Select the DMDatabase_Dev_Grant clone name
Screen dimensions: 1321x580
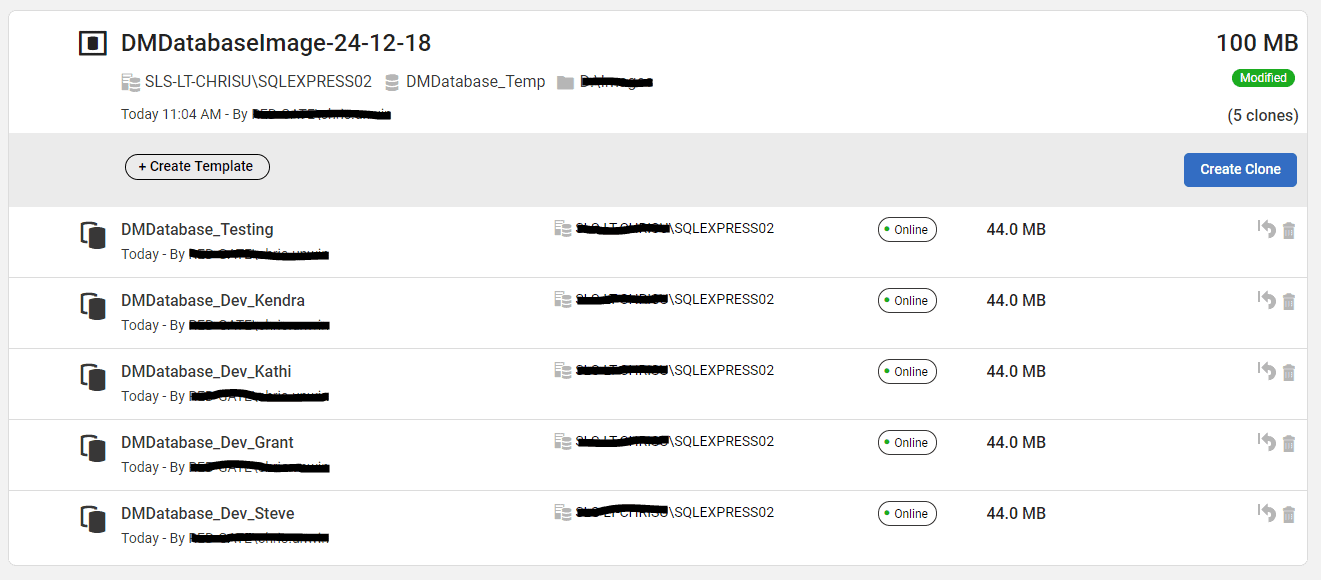tap(207, 443)
